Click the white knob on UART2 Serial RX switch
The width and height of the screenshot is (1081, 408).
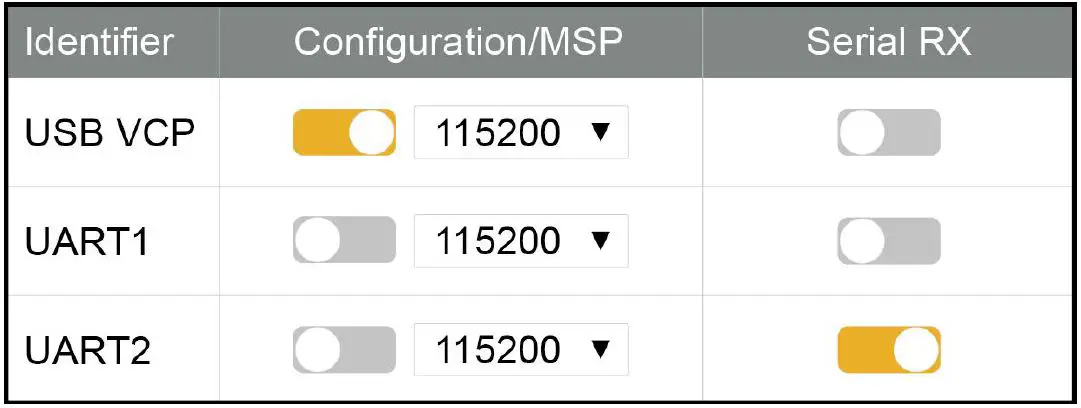pyautogui.click(x=917, y=350)
